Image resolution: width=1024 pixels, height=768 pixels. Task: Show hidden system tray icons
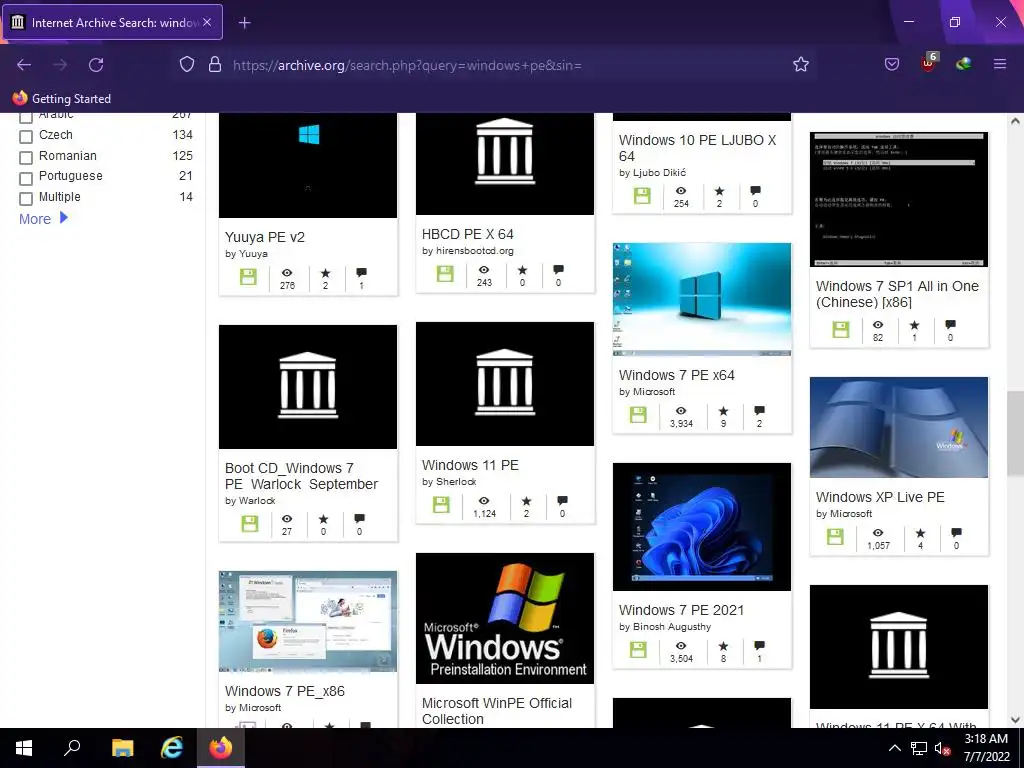coord(895,748)
